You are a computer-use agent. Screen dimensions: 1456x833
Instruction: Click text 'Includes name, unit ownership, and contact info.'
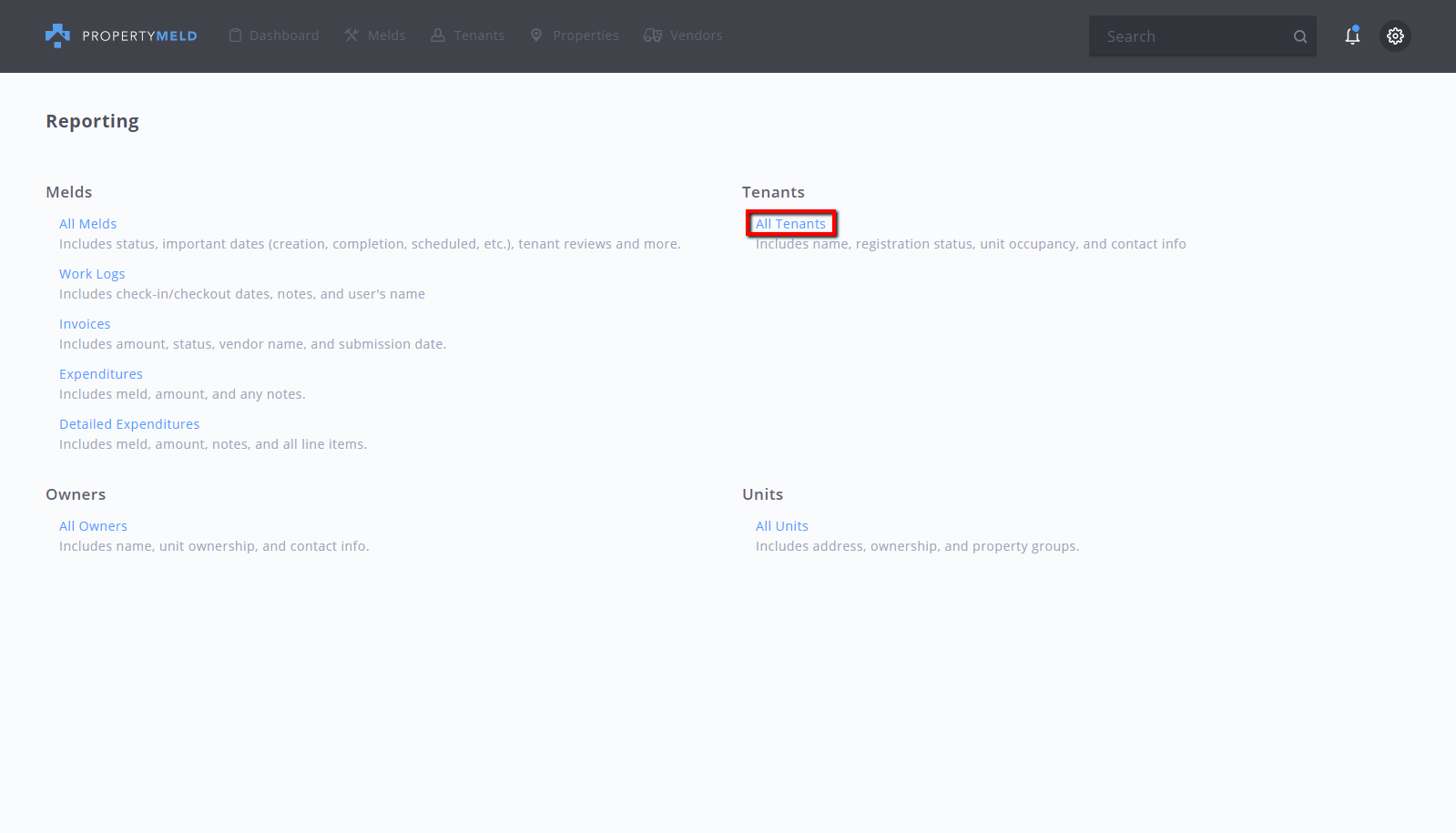(x=214, y=546)
